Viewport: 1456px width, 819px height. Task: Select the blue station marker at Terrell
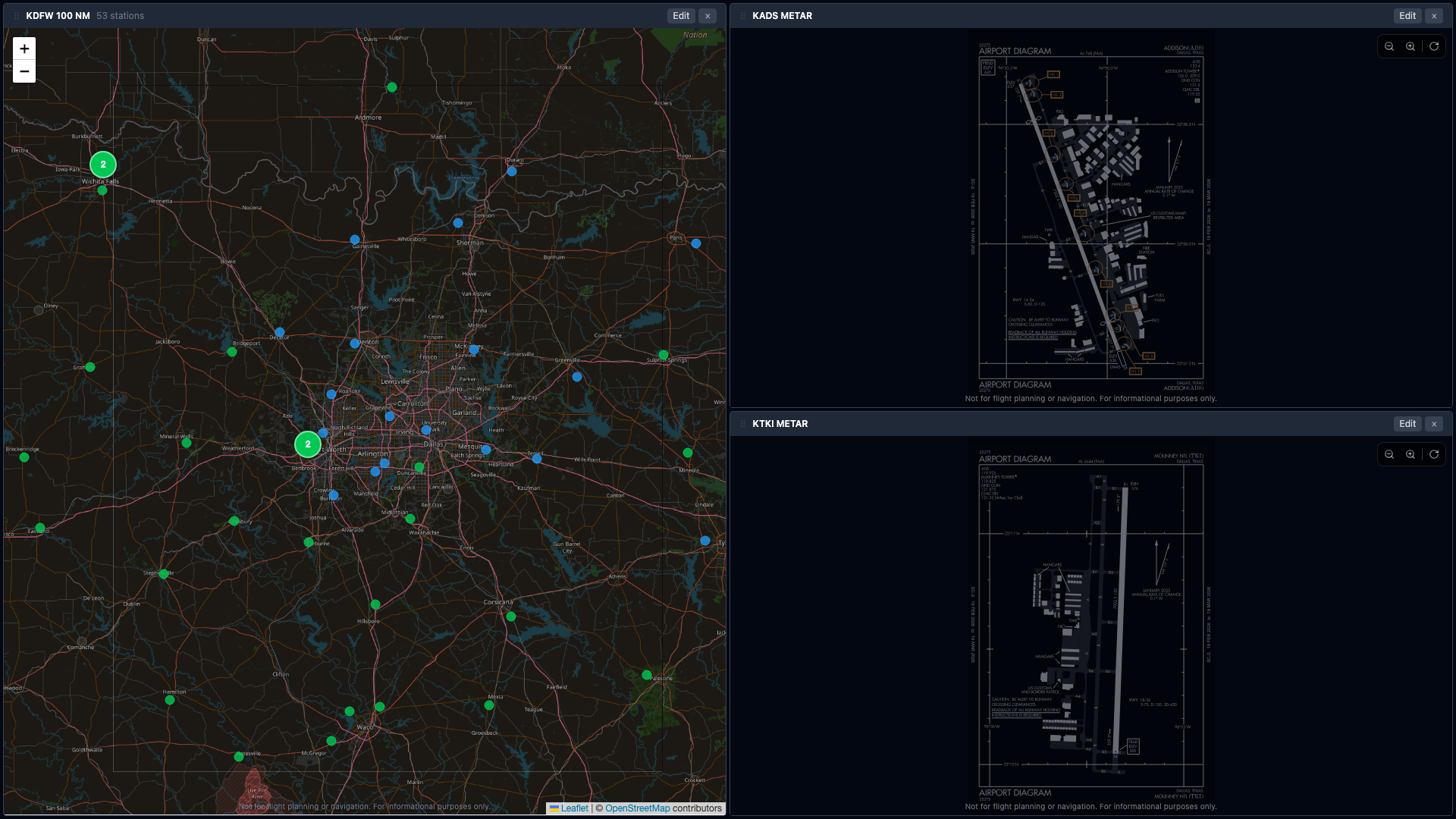click(x=537, y=459)
